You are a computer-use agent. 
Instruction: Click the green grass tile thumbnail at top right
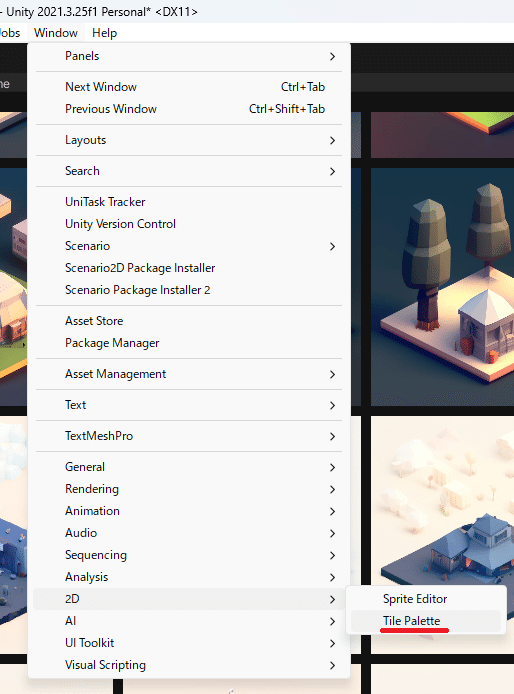click(442, 135)
